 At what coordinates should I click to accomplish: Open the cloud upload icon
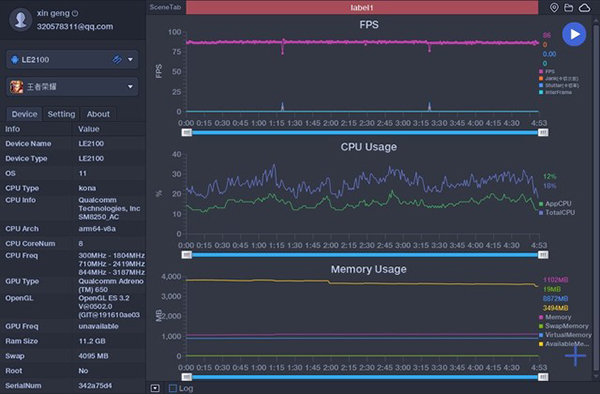pyautogui.click(x=584, y=7)
